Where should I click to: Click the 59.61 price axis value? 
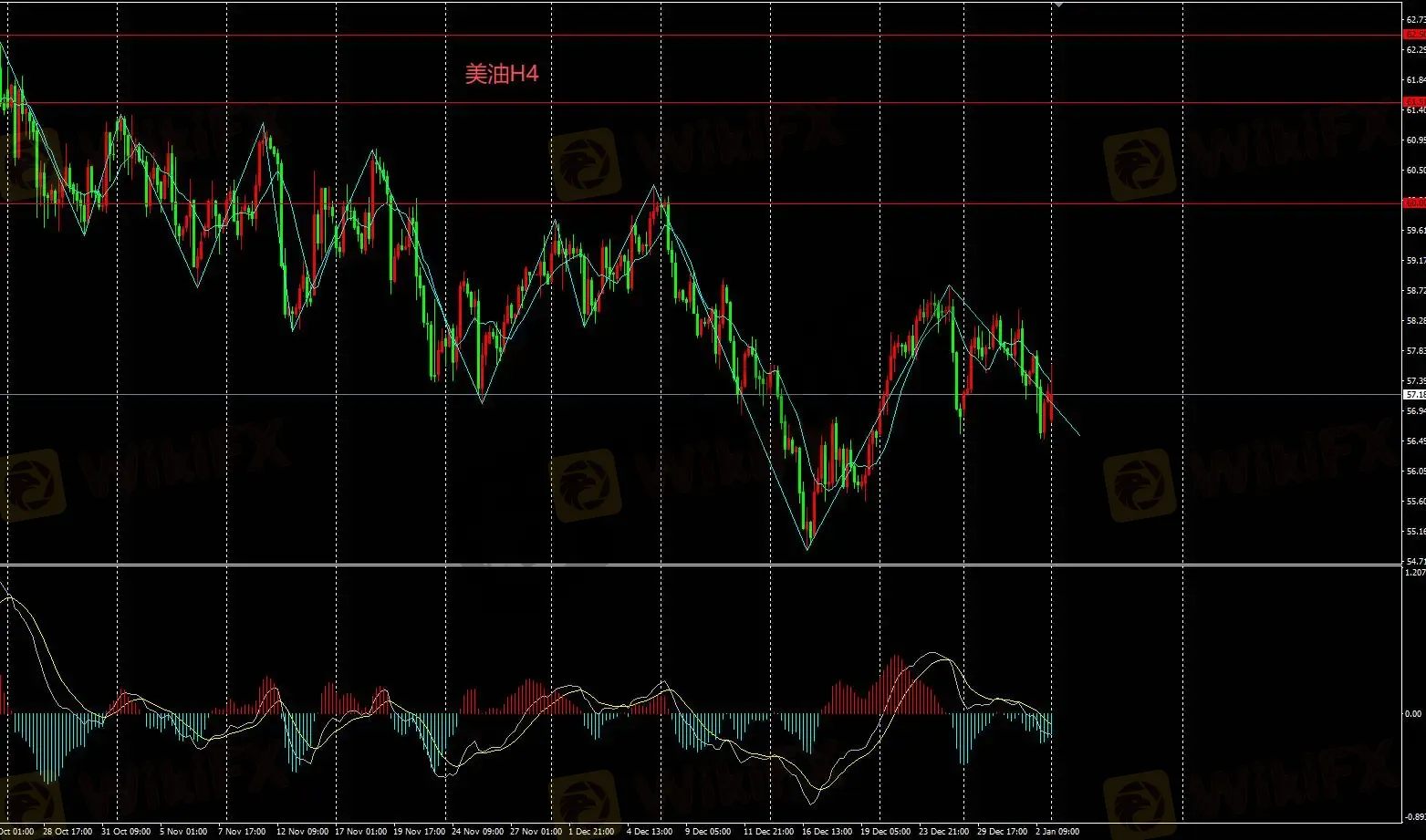click(1415, 231)
